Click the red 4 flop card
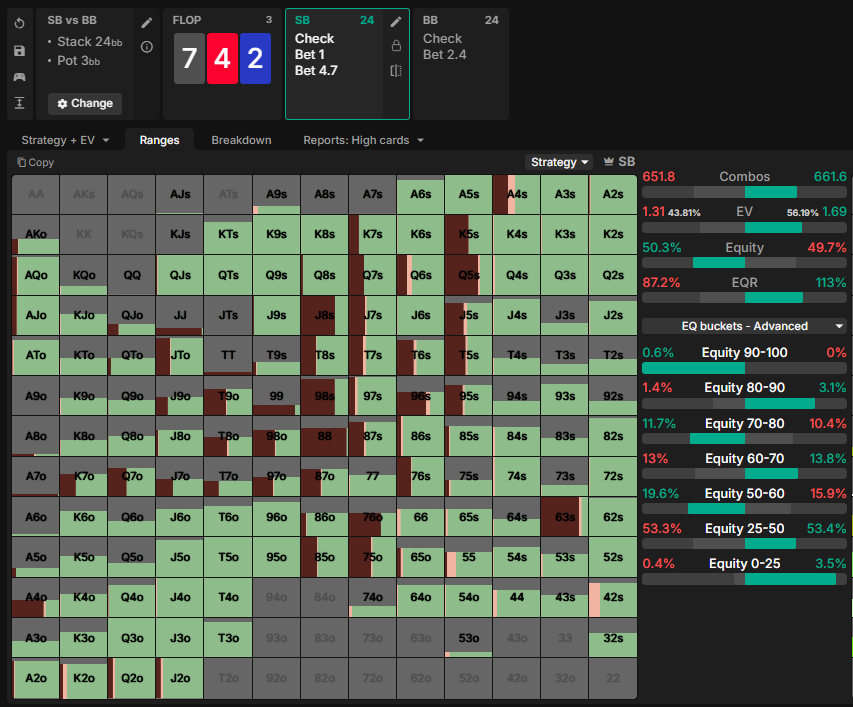853x707 pixels. (222, 59)
